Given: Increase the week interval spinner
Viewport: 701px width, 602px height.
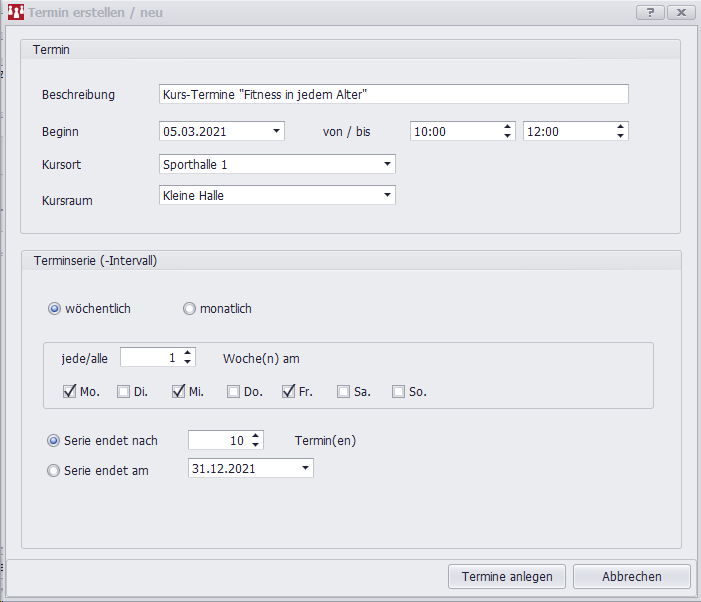Looking at the screenshot, I should point(188,353).
